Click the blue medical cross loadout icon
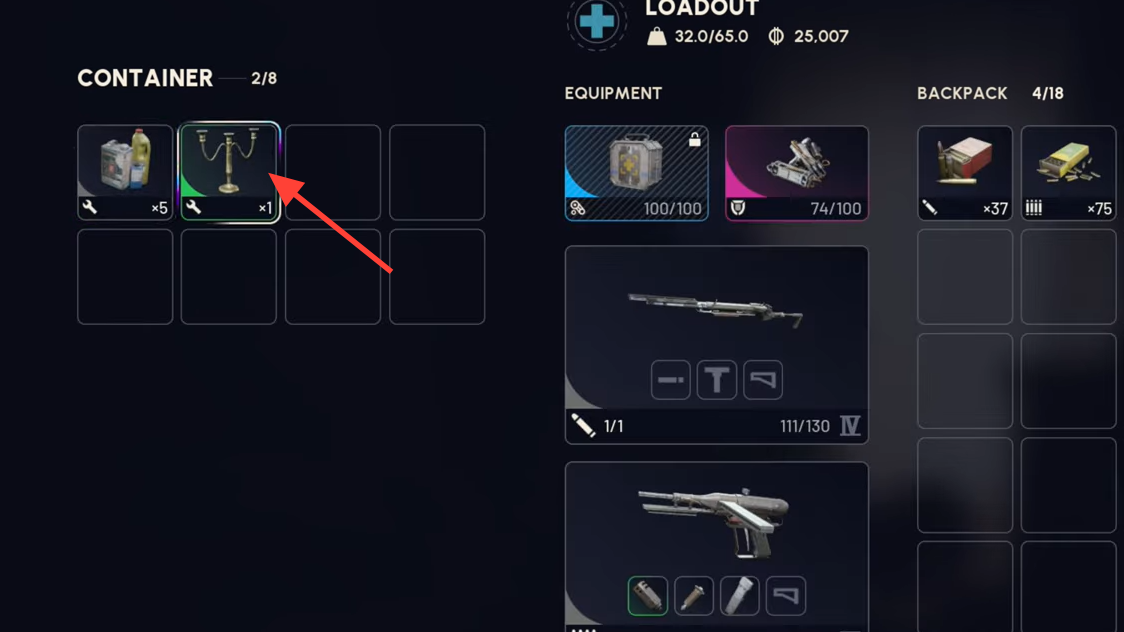 coord(597,22)
